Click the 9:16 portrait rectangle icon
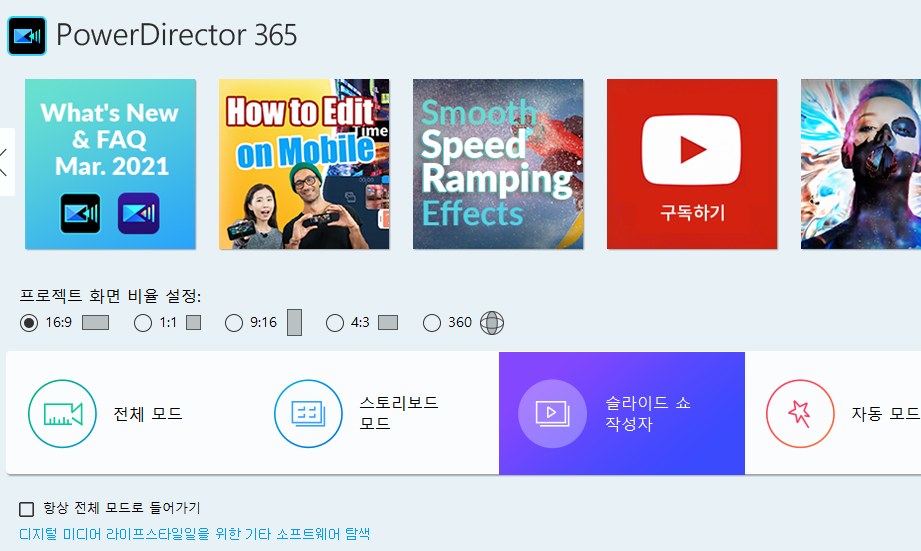Image resolution: width=921 pixels, height=551 pixels. click(294, 322)
